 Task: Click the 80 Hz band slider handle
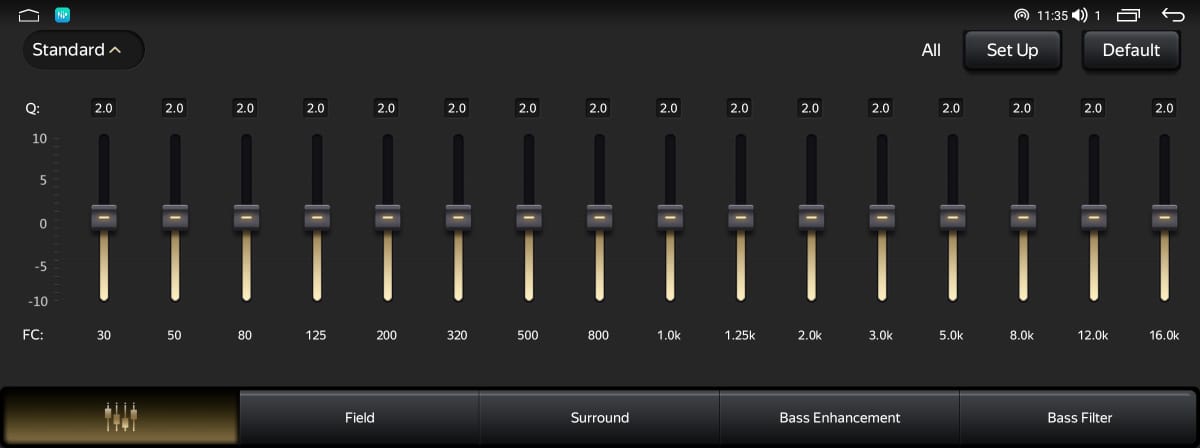pyautogui.click(x=246, y=217)
